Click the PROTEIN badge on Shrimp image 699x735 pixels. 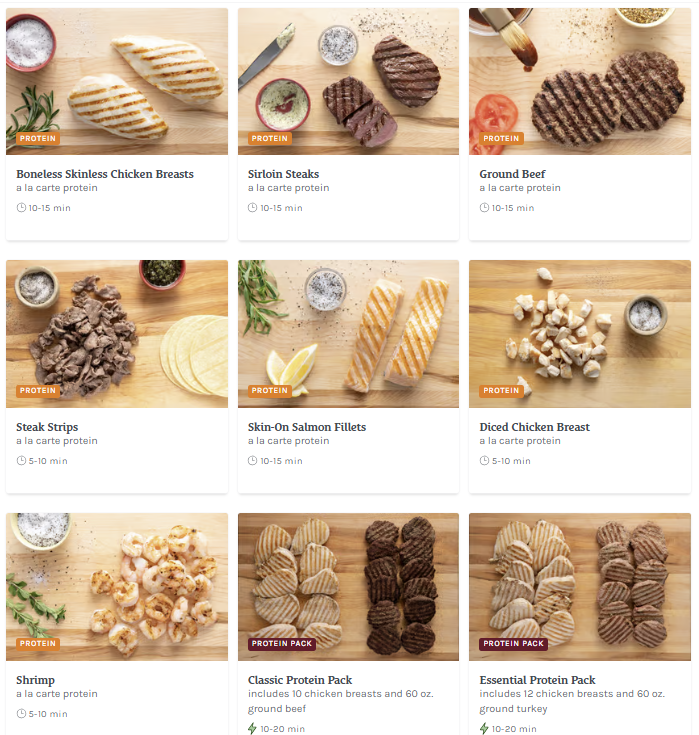(38, 644)
